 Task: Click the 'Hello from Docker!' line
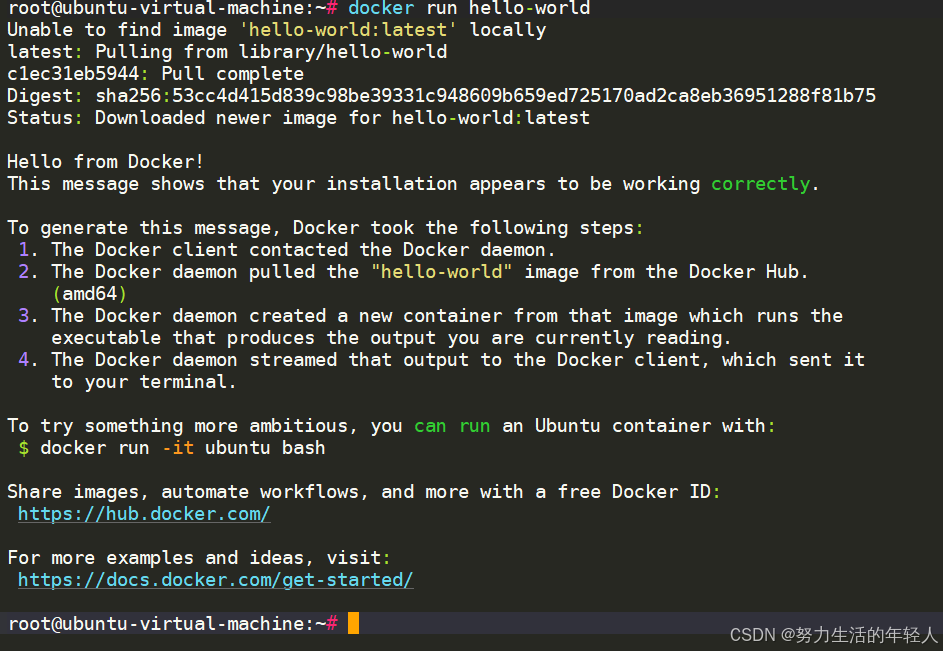(x=105, y=162)
